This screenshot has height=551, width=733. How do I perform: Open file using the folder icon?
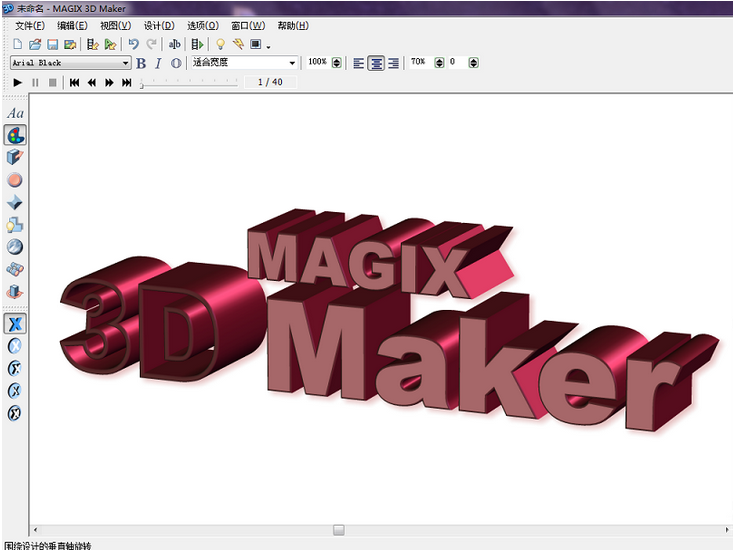[35, 45]
